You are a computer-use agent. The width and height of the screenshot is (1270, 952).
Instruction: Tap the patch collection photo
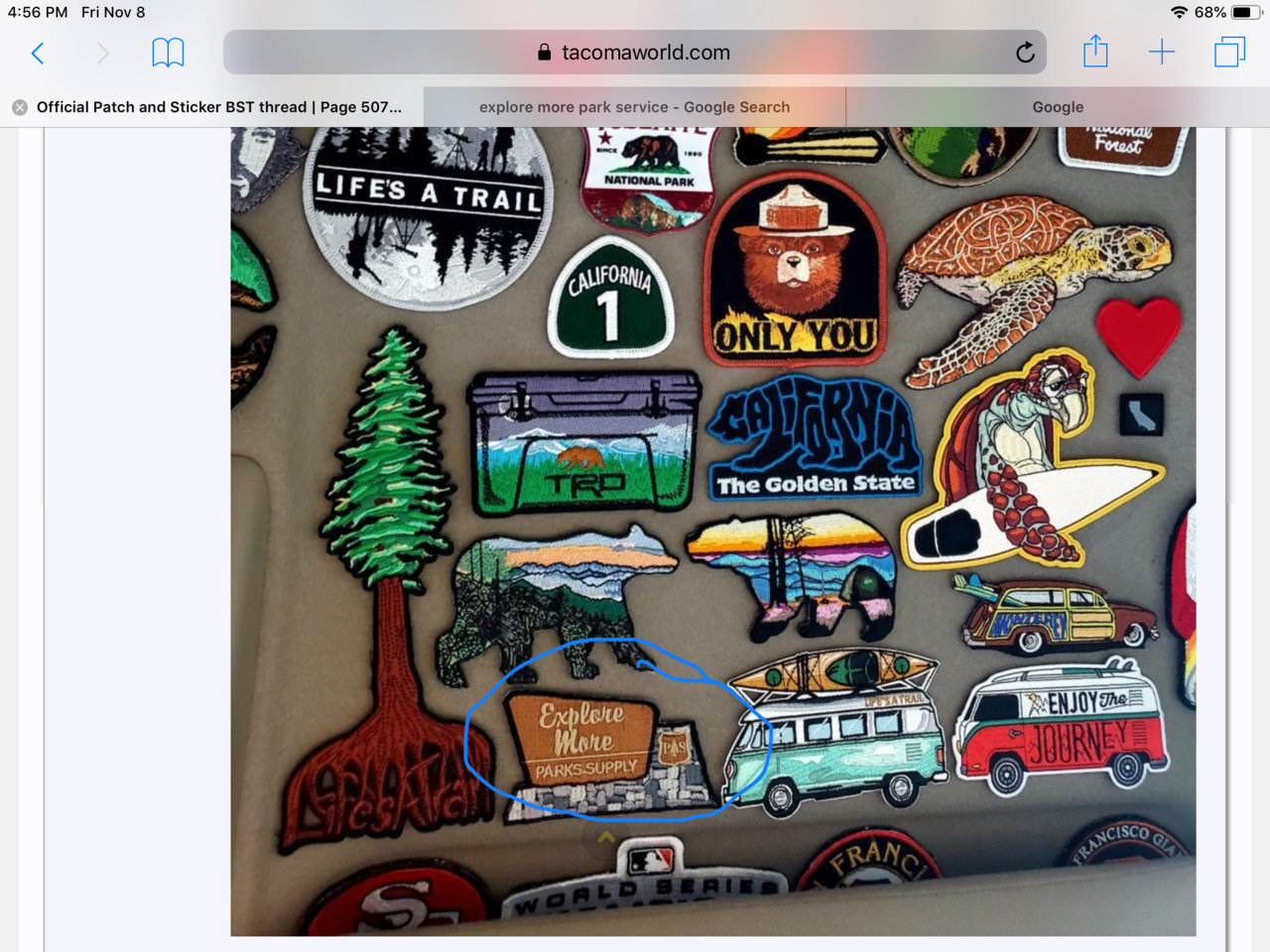click(712, 532)
